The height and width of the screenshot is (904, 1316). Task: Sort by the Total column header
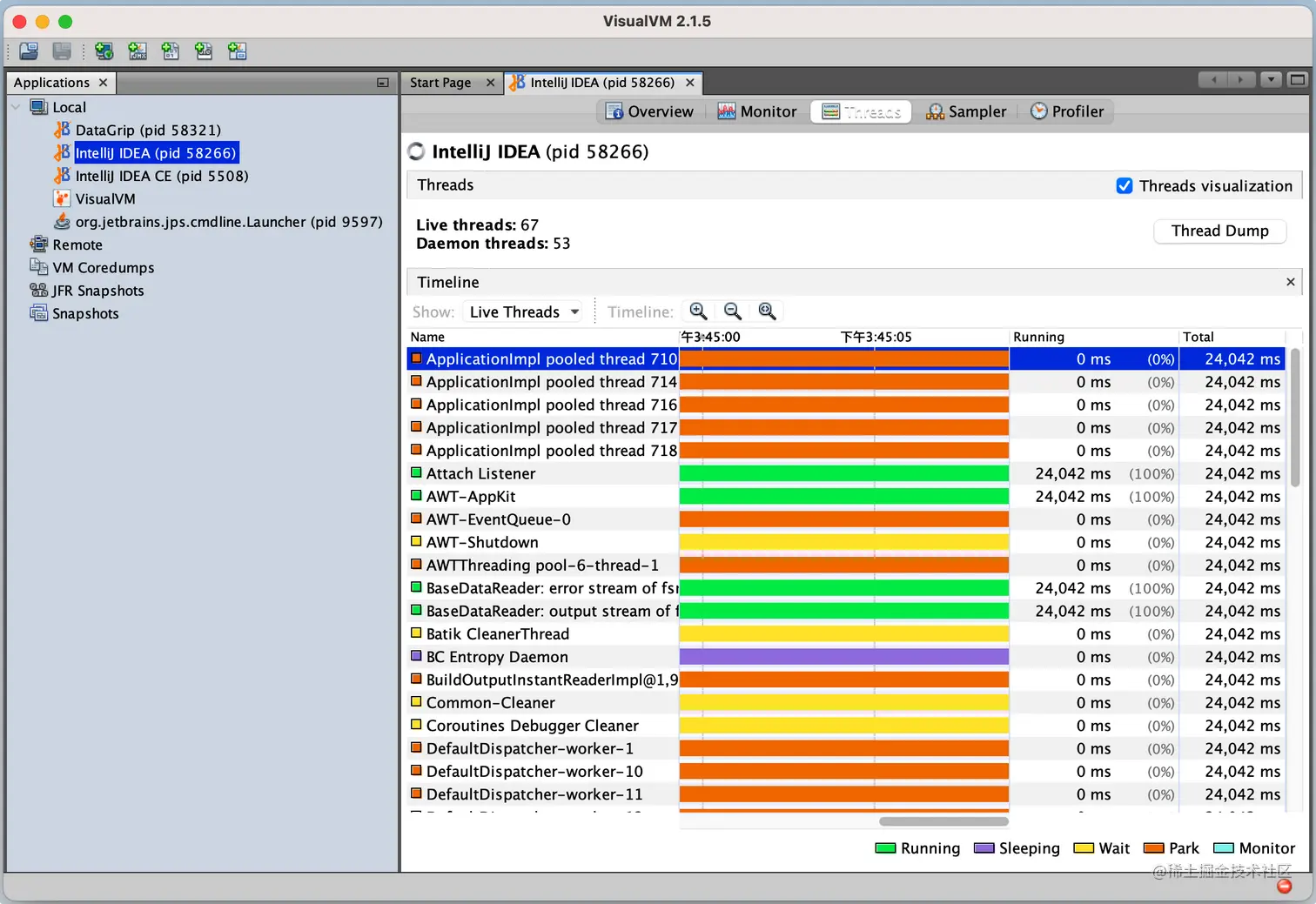coord(1232,337)
